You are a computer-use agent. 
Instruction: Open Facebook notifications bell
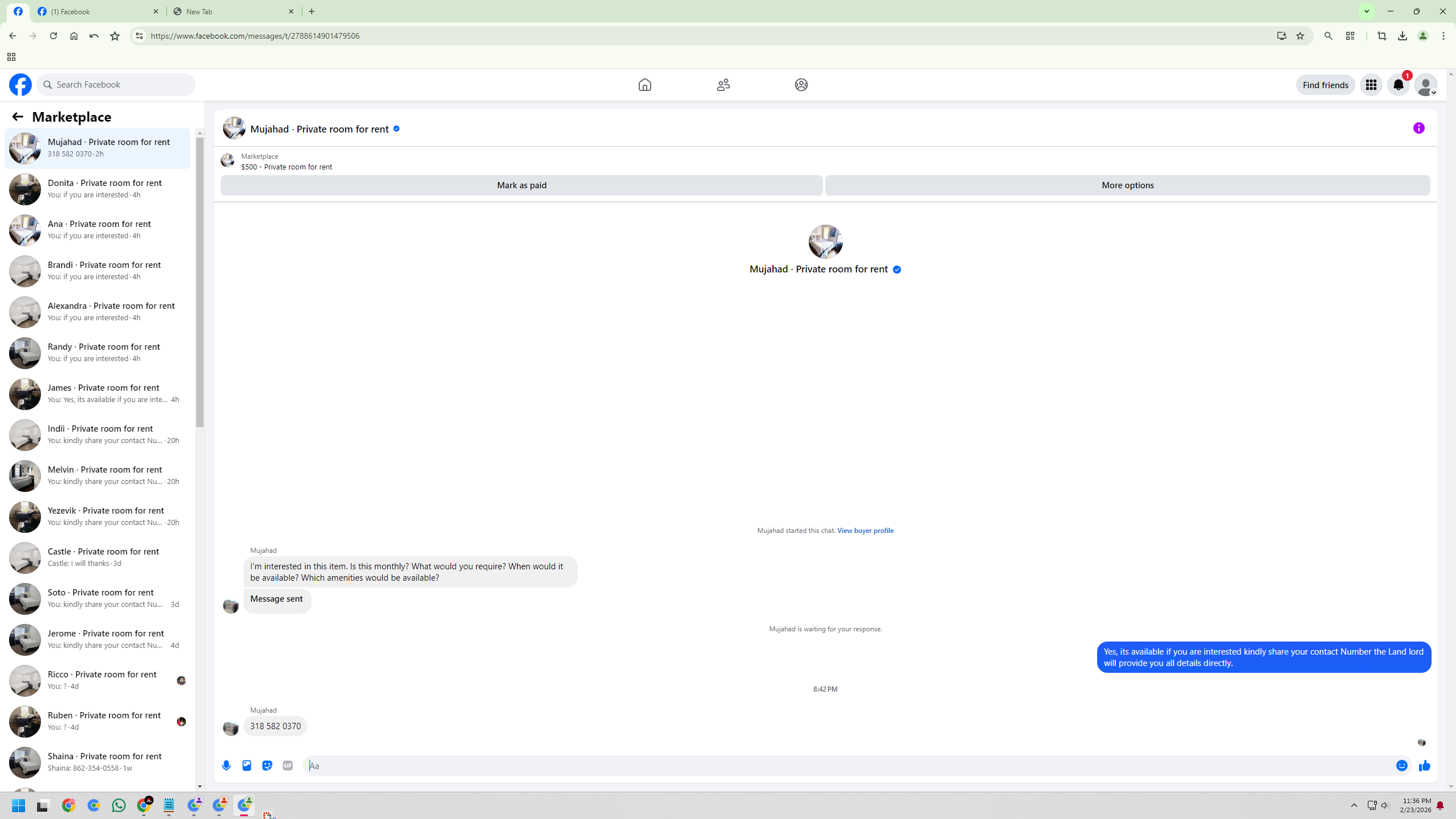[1398, 85]
